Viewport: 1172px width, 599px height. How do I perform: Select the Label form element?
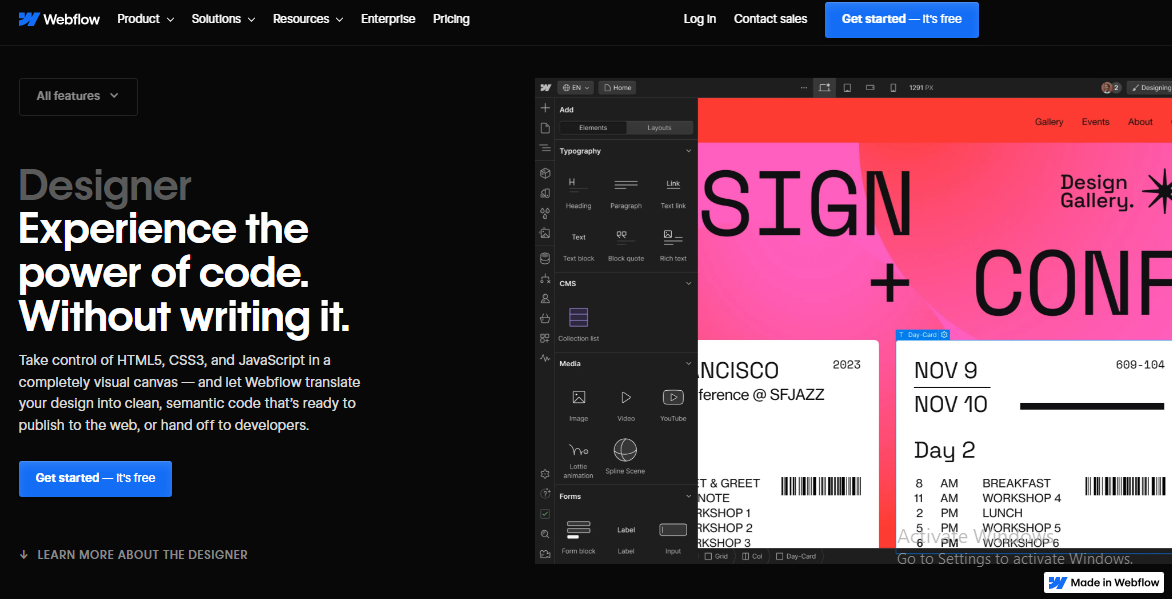pos(626,538)
